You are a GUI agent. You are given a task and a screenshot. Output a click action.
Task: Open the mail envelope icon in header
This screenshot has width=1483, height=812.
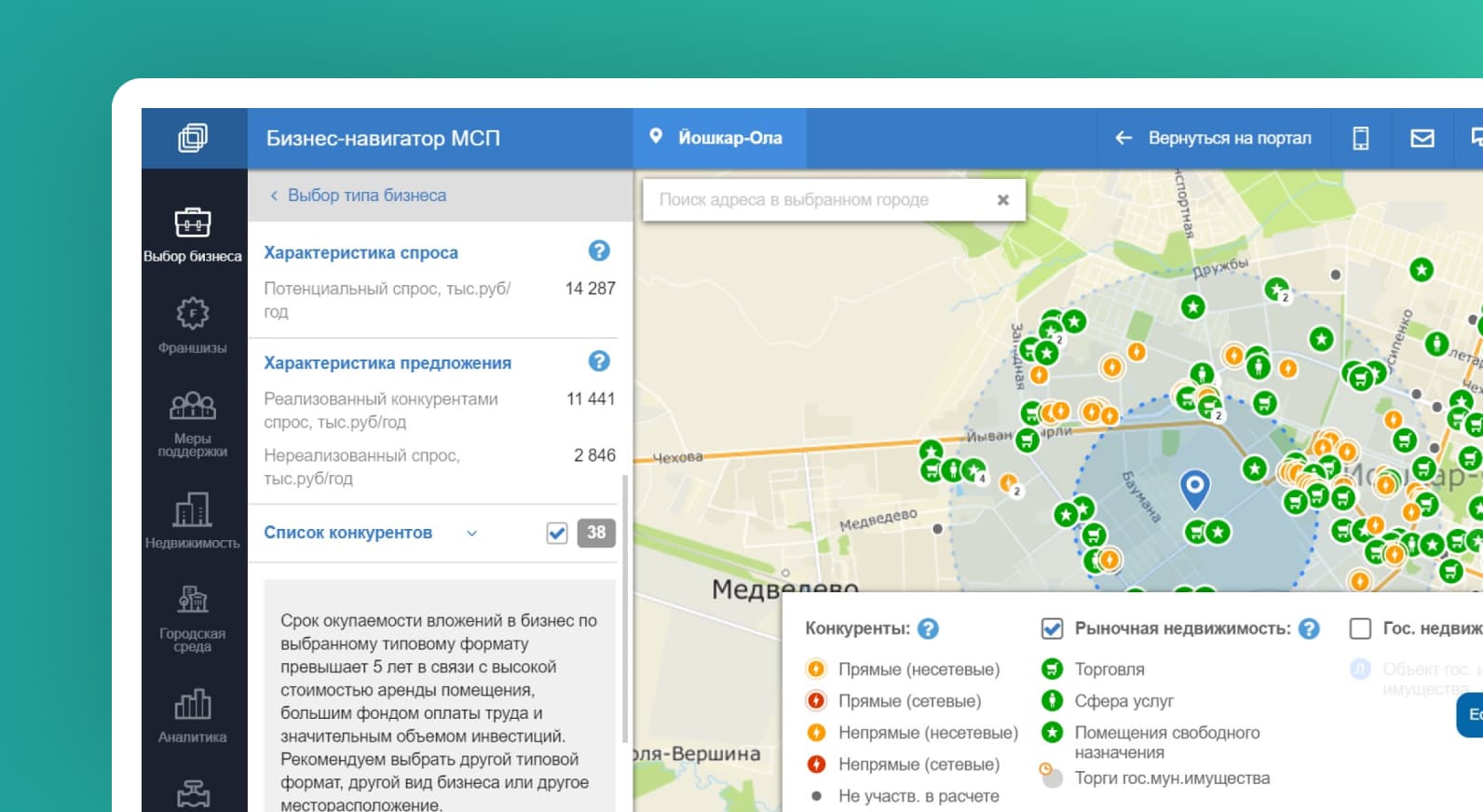click(1422, 138)
